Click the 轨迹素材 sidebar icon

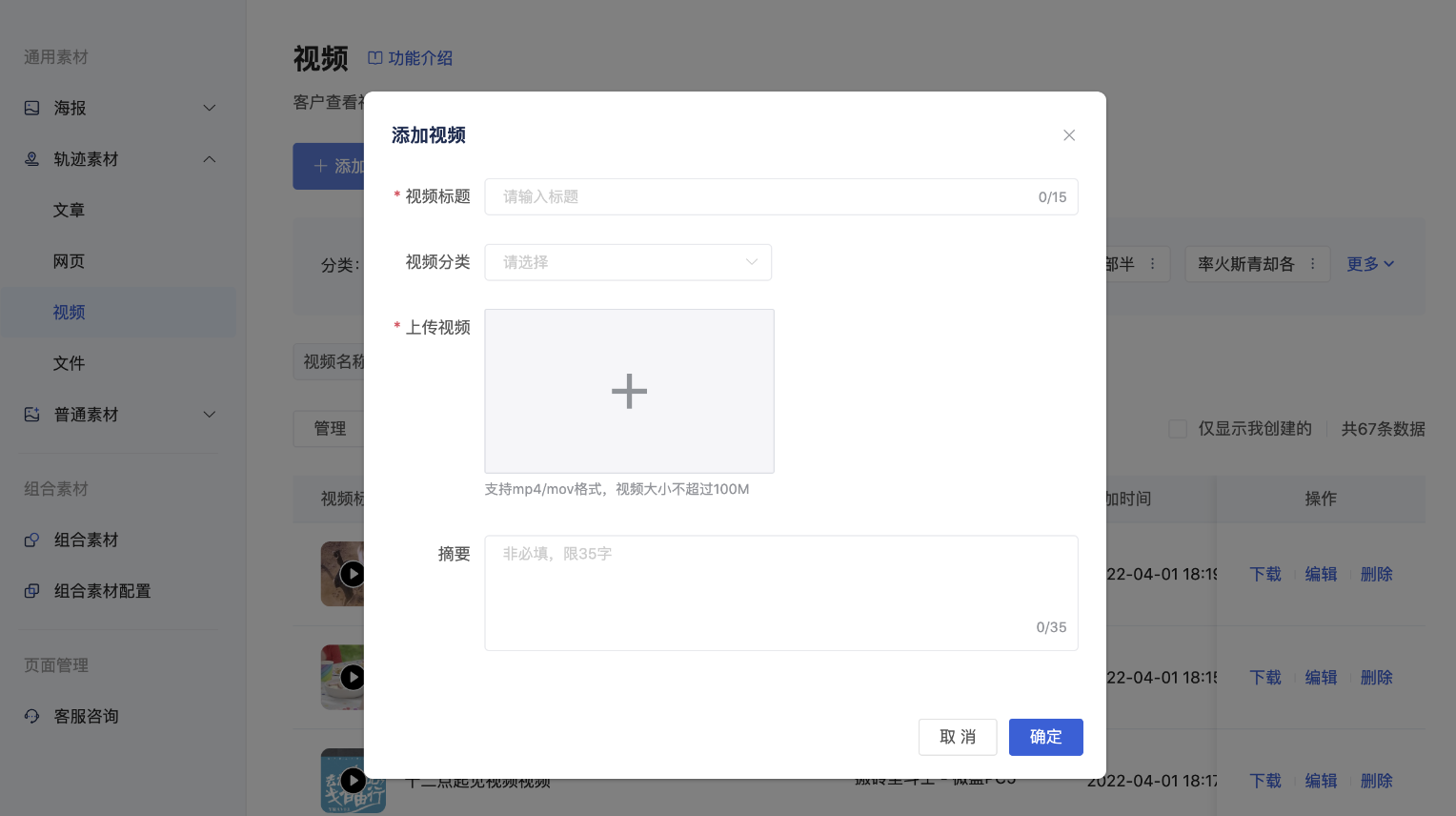31,159
